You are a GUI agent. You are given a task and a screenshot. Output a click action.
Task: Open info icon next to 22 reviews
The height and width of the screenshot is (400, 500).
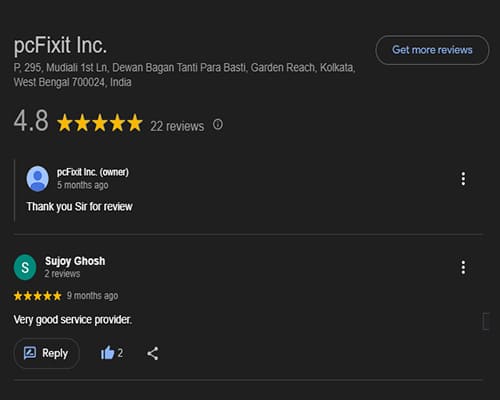[x=218, y=124]
